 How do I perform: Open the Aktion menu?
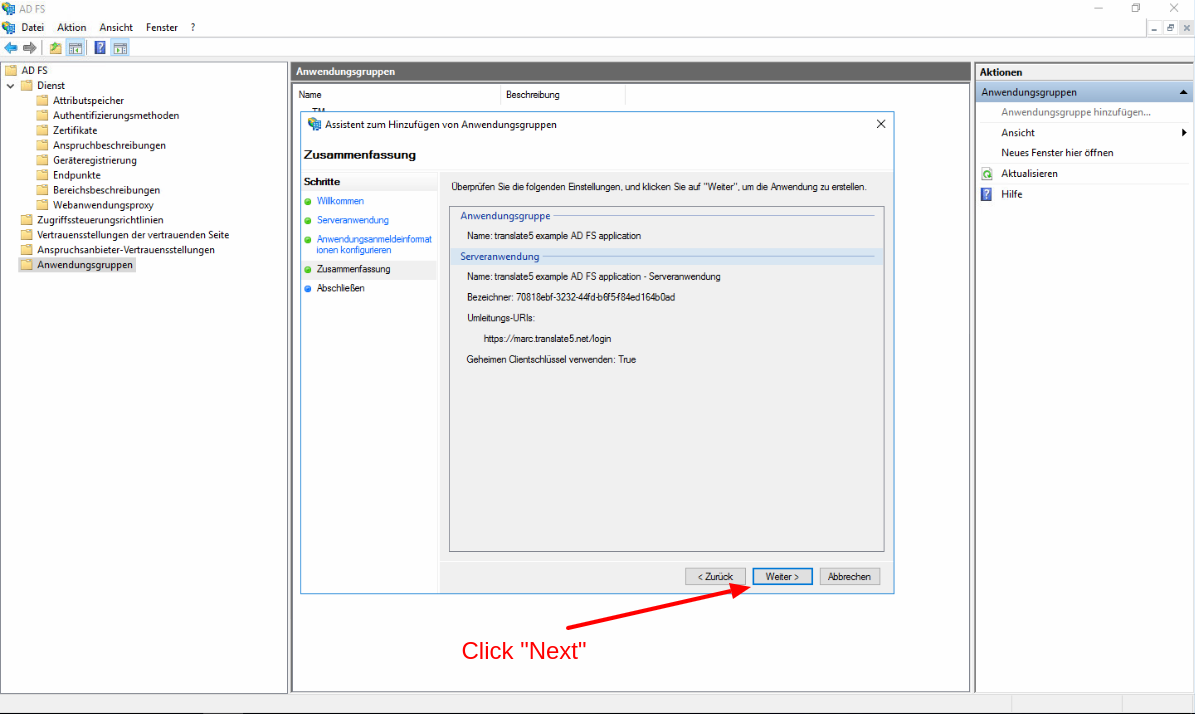click(72, 27)
